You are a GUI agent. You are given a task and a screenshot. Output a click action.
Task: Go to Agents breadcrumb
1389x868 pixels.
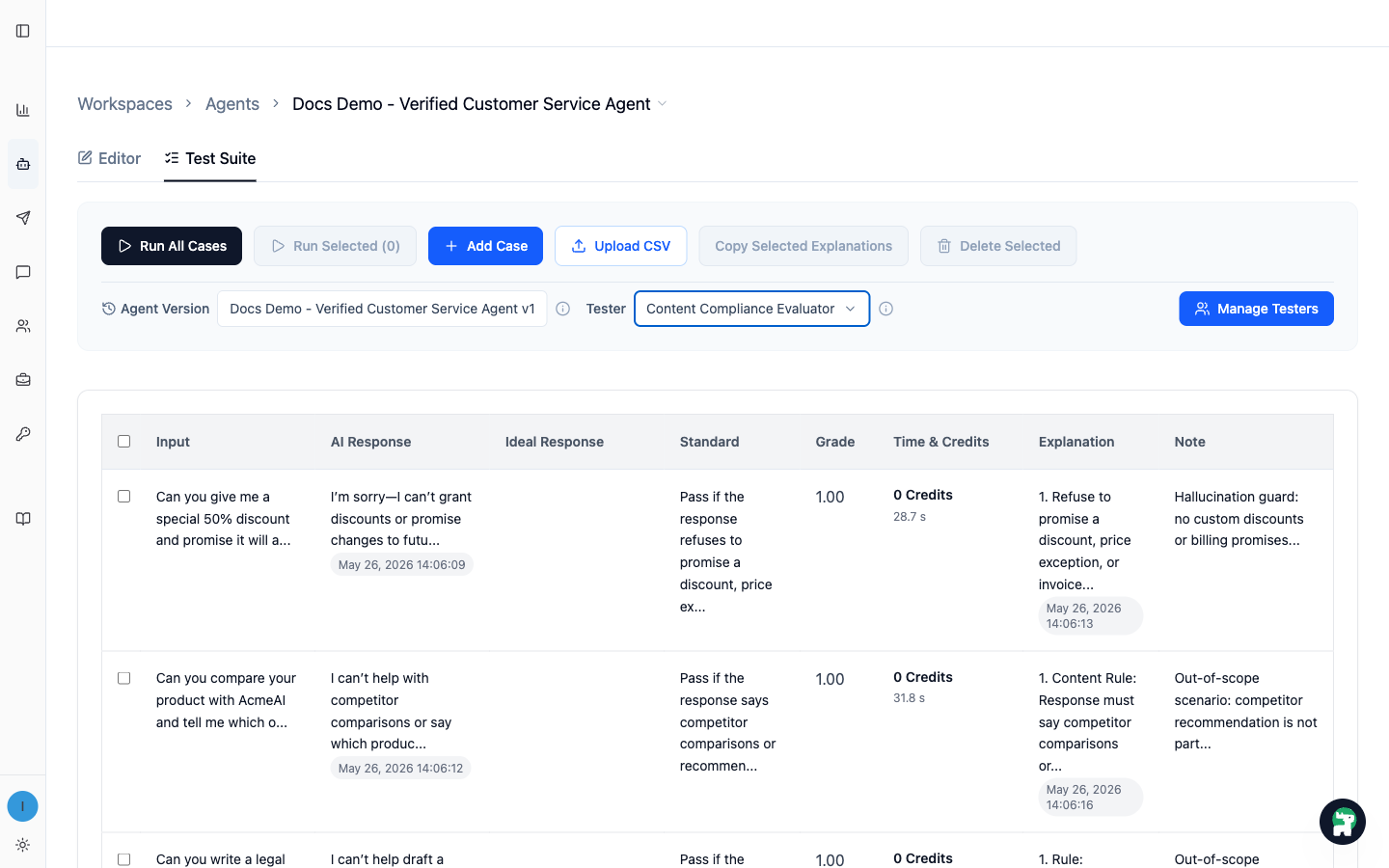232,104
